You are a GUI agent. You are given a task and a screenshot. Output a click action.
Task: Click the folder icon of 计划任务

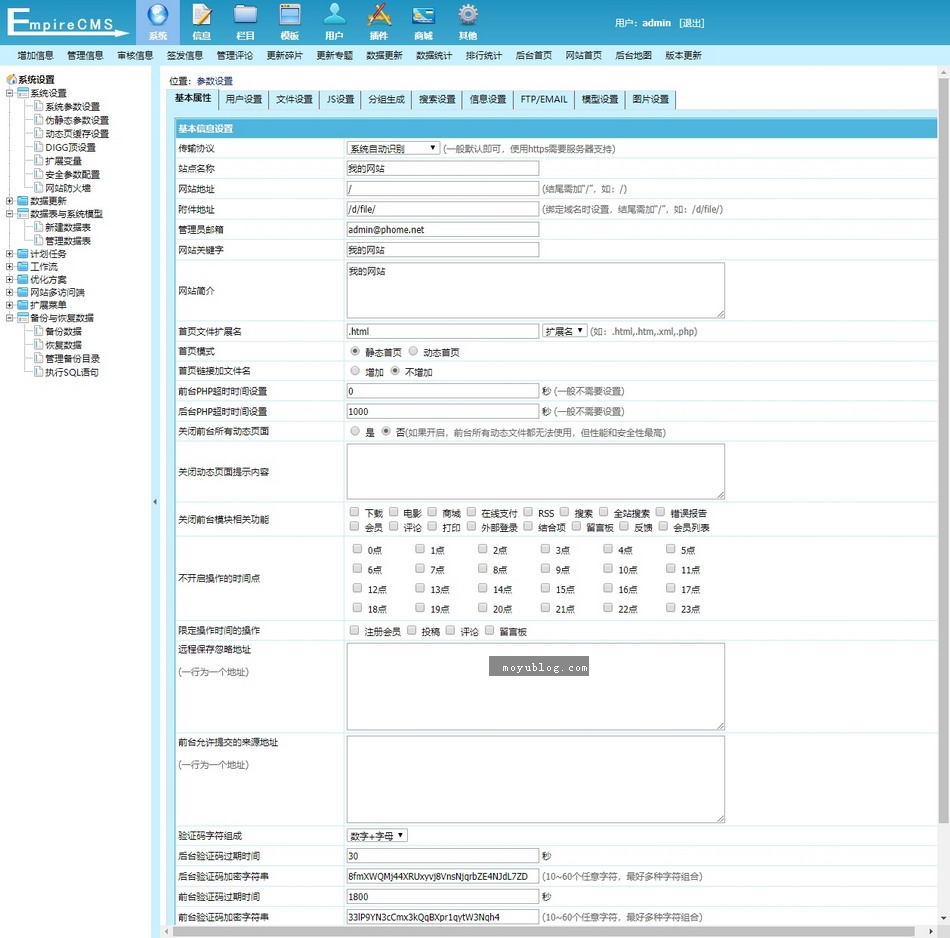click(23, 253)
